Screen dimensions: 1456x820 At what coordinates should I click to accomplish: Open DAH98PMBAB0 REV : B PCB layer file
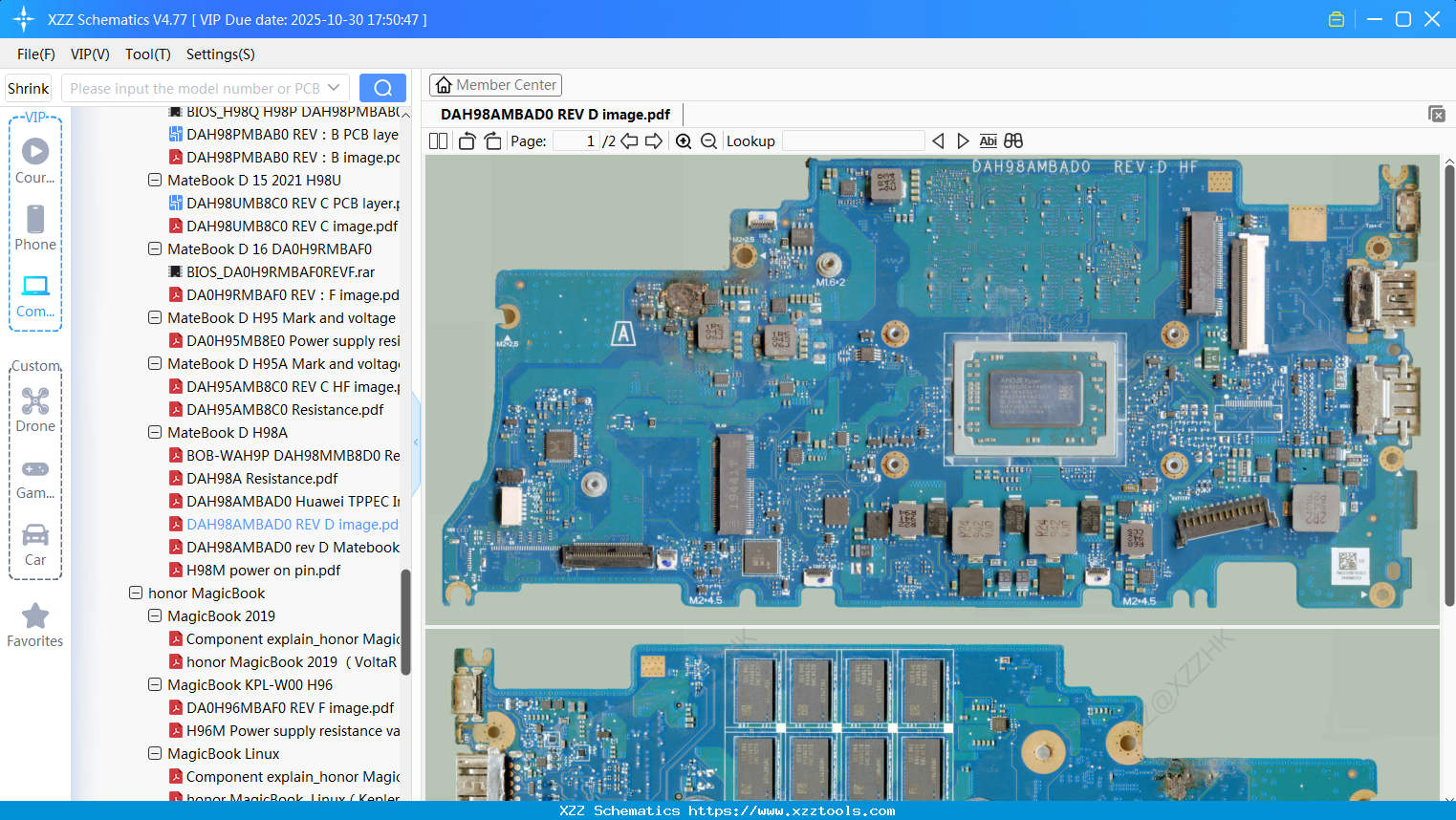pos(283,134)
